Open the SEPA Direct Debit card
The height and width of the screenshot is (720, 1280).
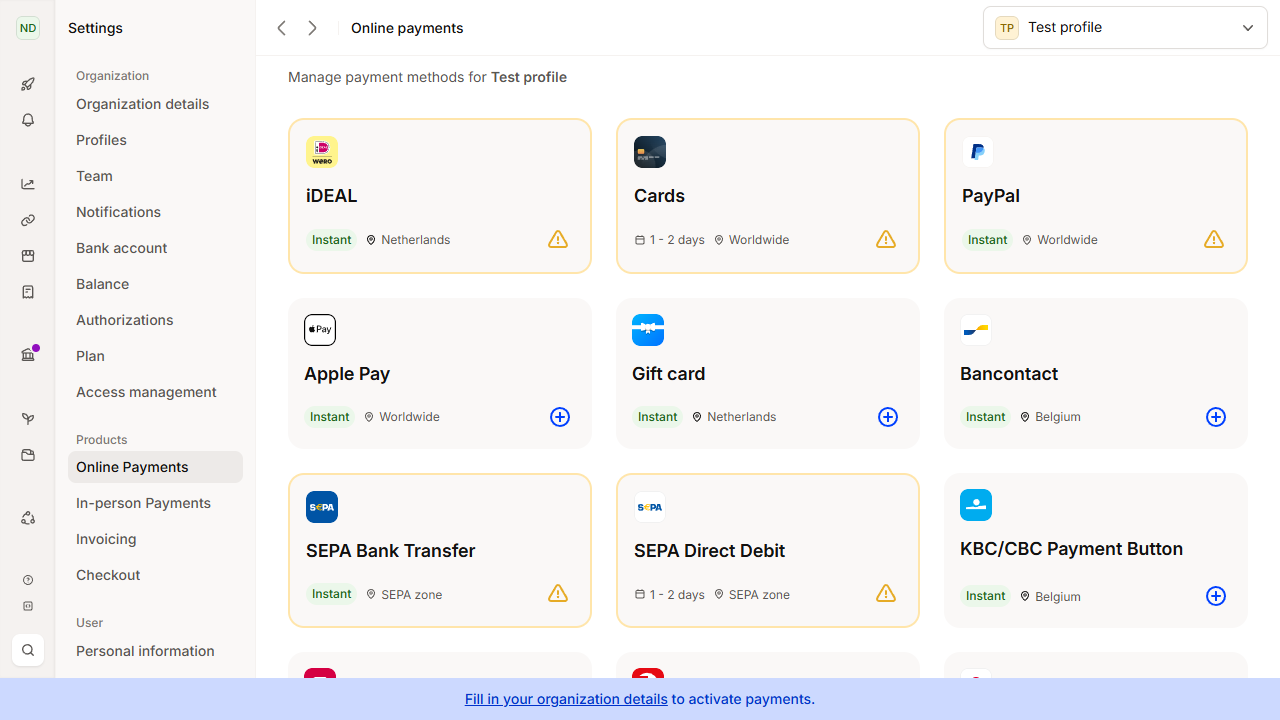[768, 551]
